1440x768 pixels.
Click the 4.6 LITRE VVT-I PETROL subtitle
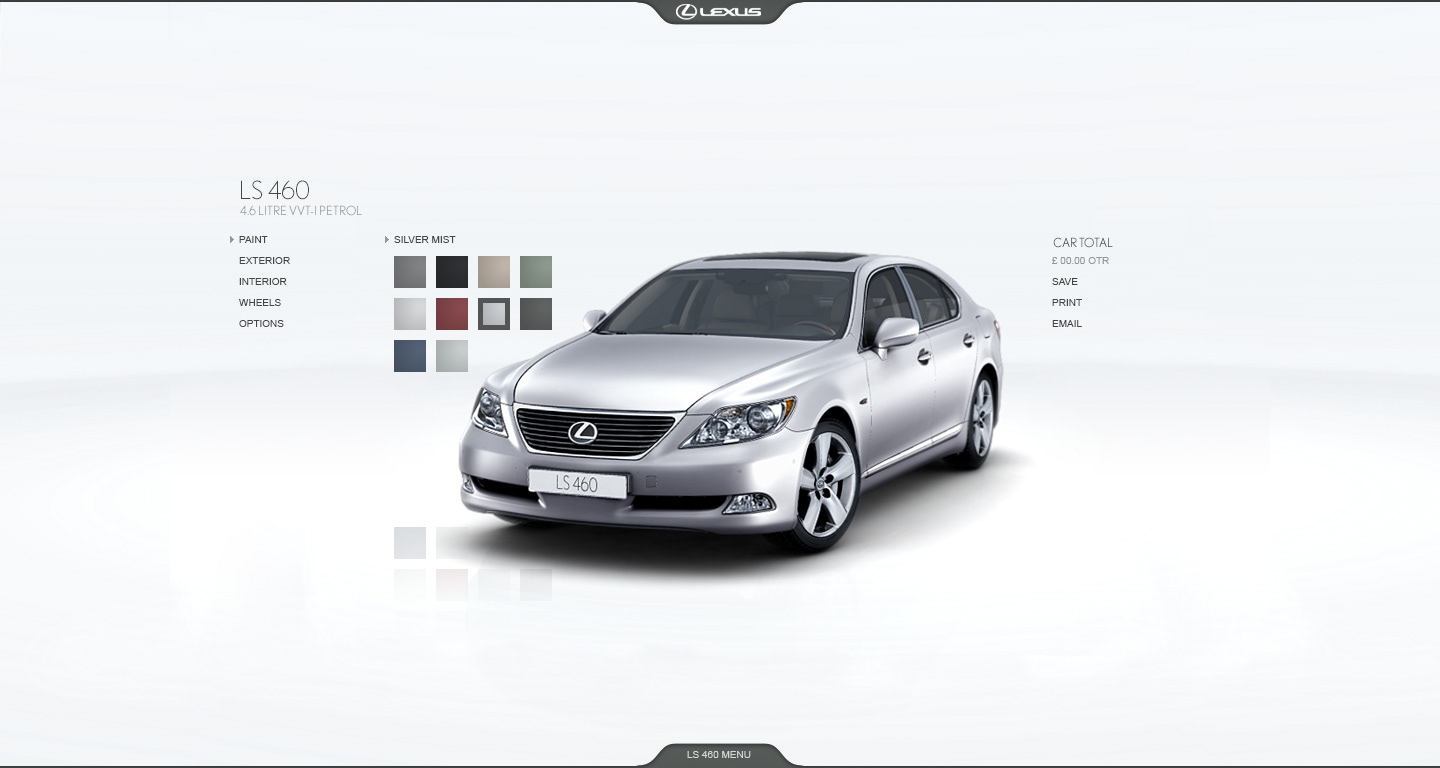301,211
